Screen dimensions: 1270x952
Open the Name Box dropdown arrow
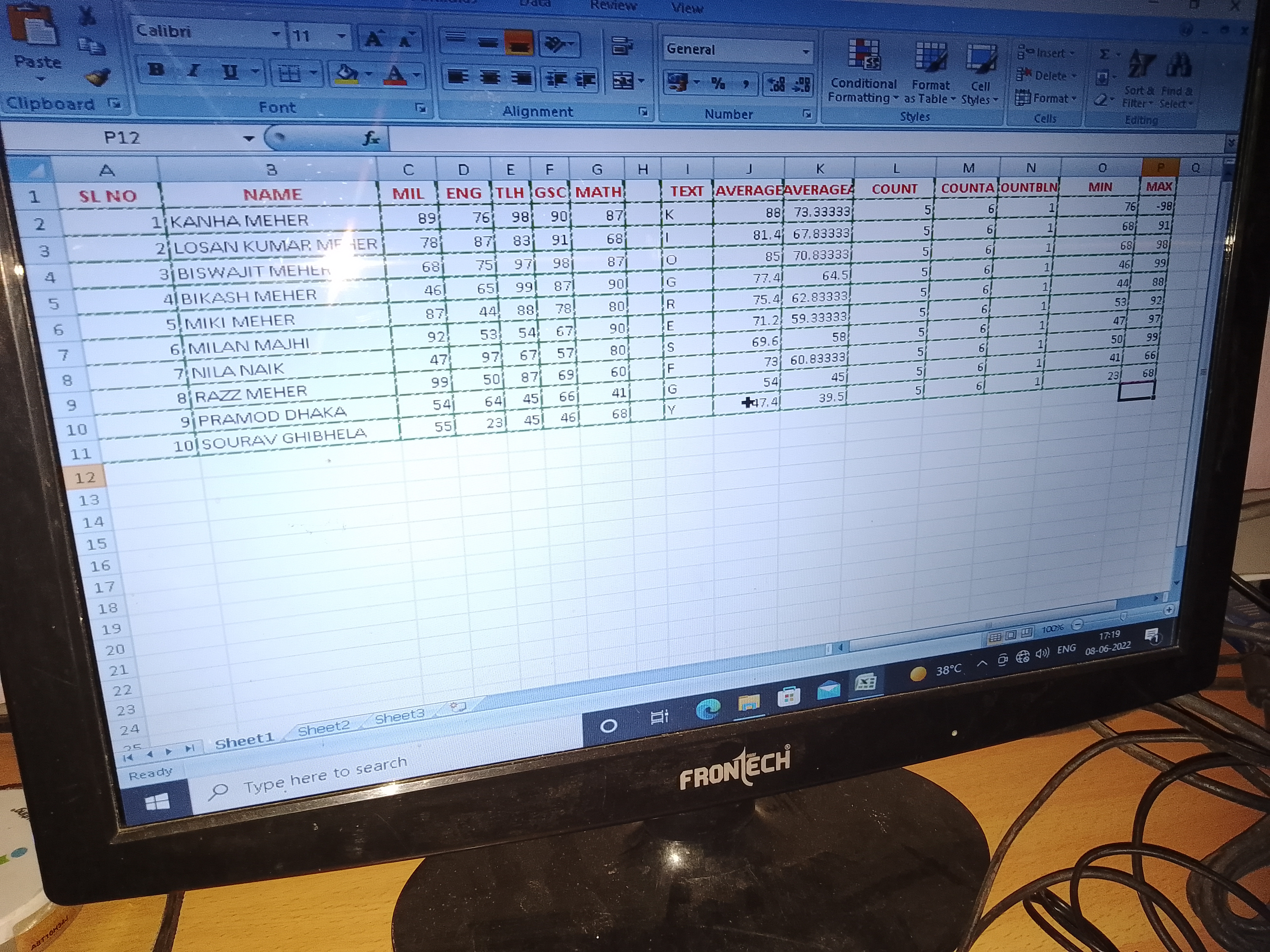(248, 138)
